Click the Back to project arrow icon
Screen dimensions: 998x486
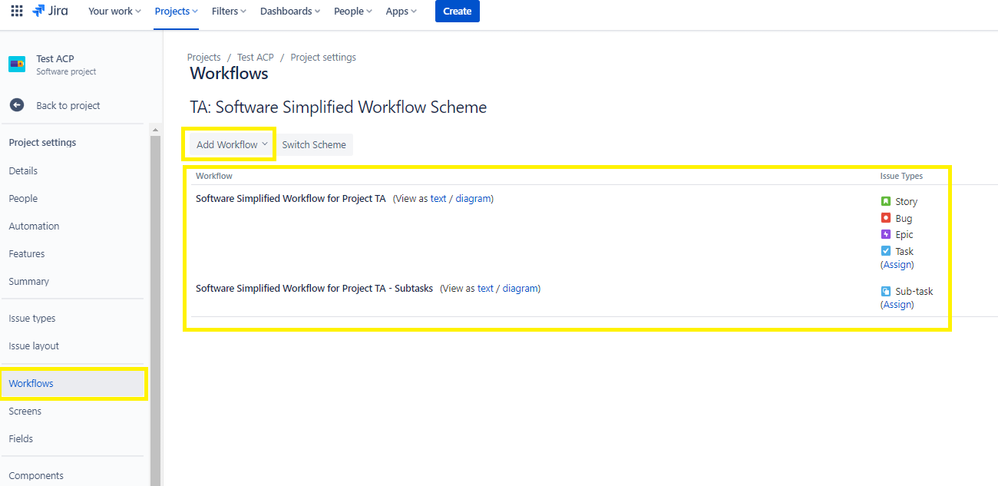point(17,106)
